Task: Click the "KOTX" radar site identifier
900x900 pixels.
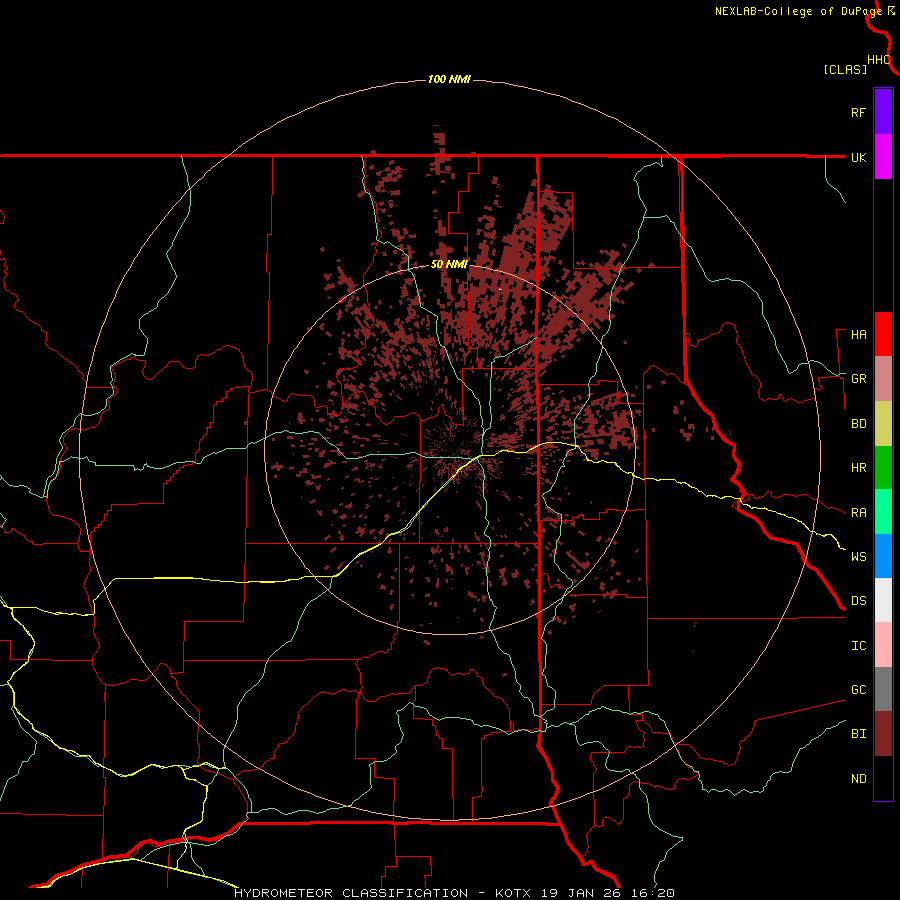Action: pos(513,893)
